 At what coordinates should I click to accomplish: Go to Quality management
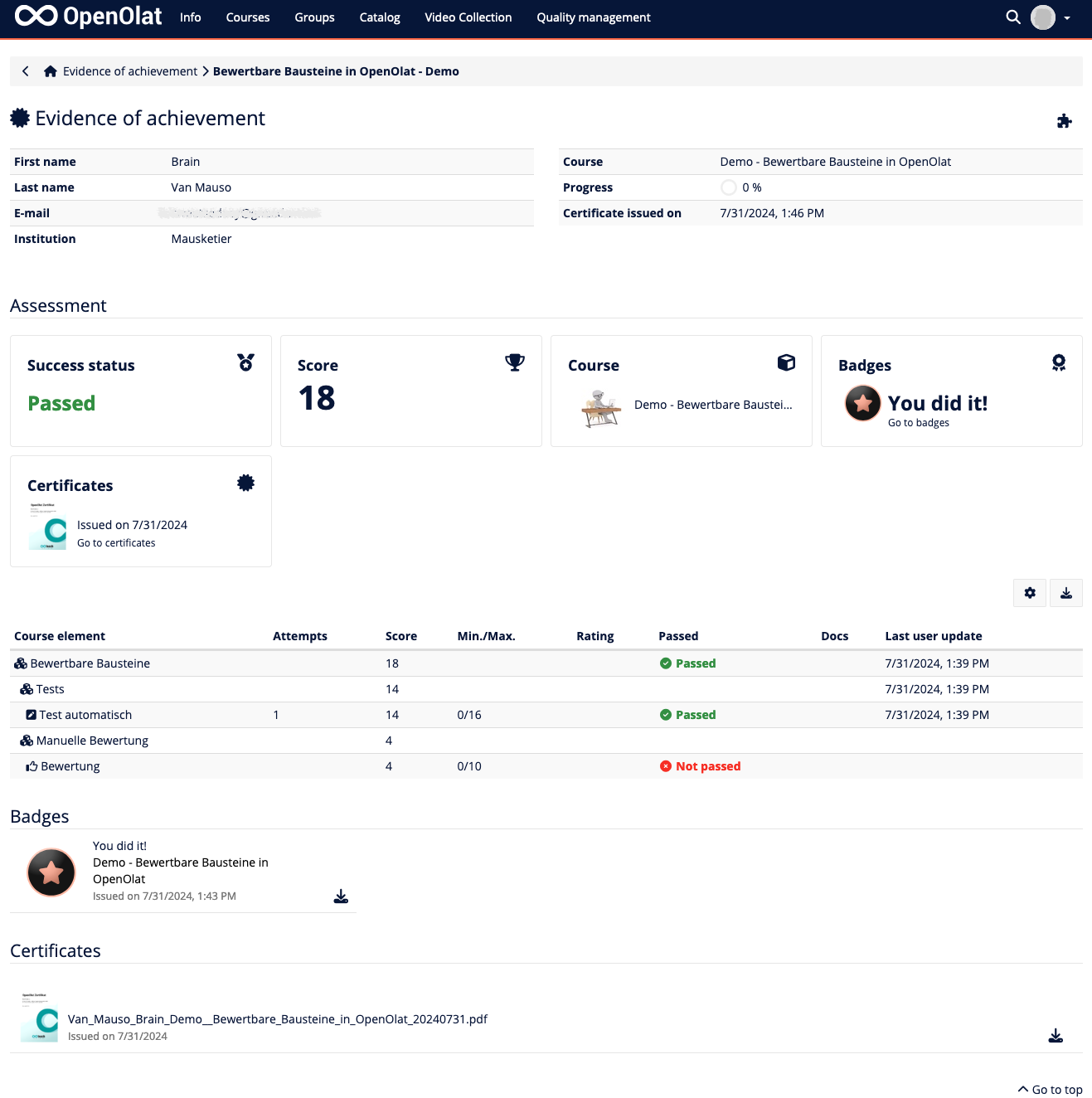[593, 17]
